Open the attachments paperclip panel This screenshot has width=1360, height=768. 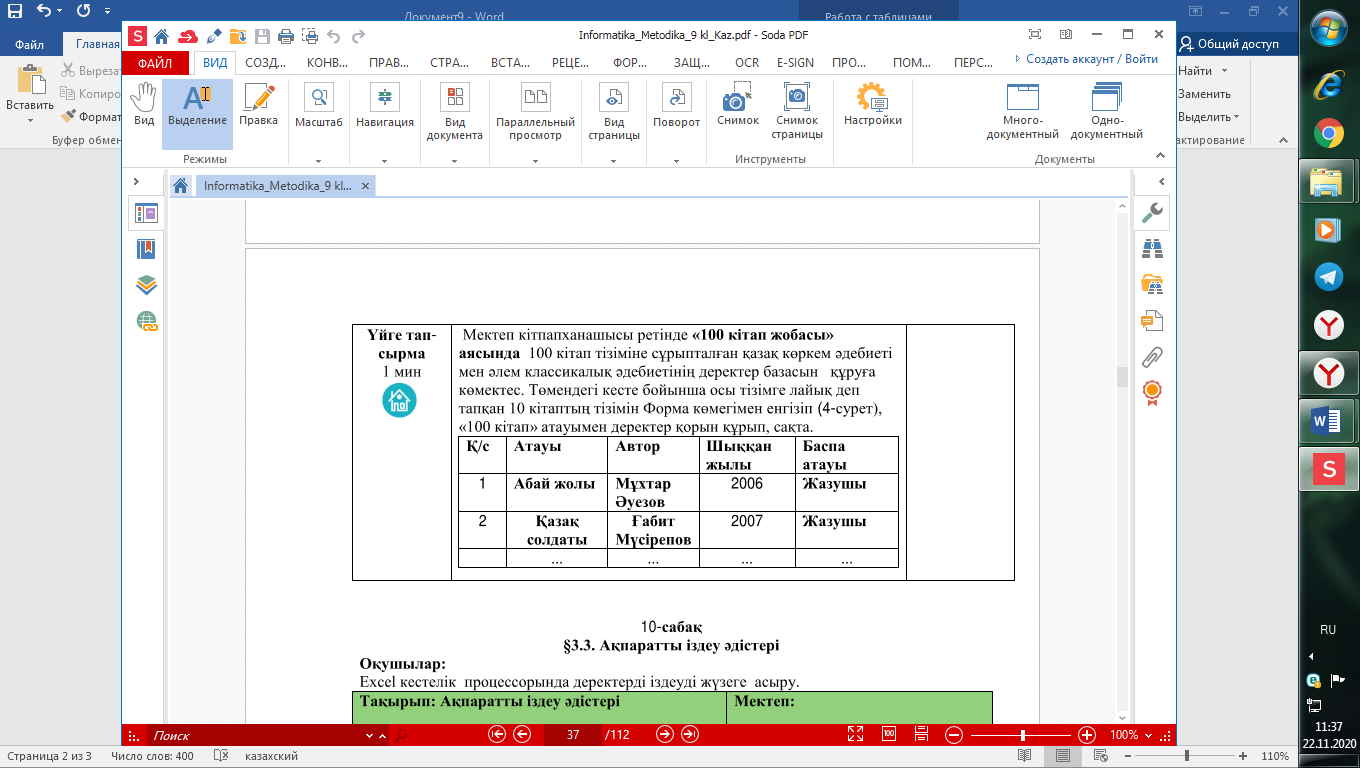(x=1152, y=356)
